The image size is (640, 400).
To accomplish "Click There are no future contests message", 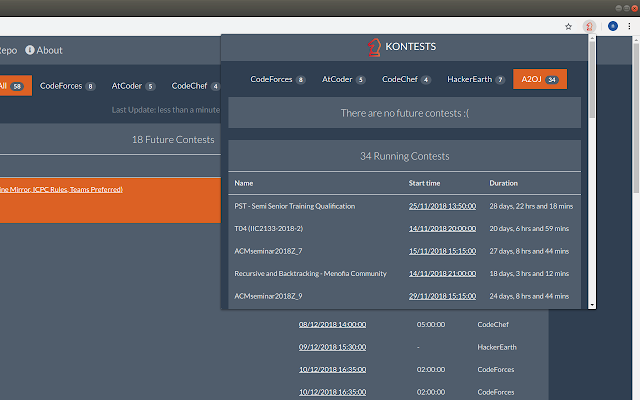I will click(x=404, y=113).
